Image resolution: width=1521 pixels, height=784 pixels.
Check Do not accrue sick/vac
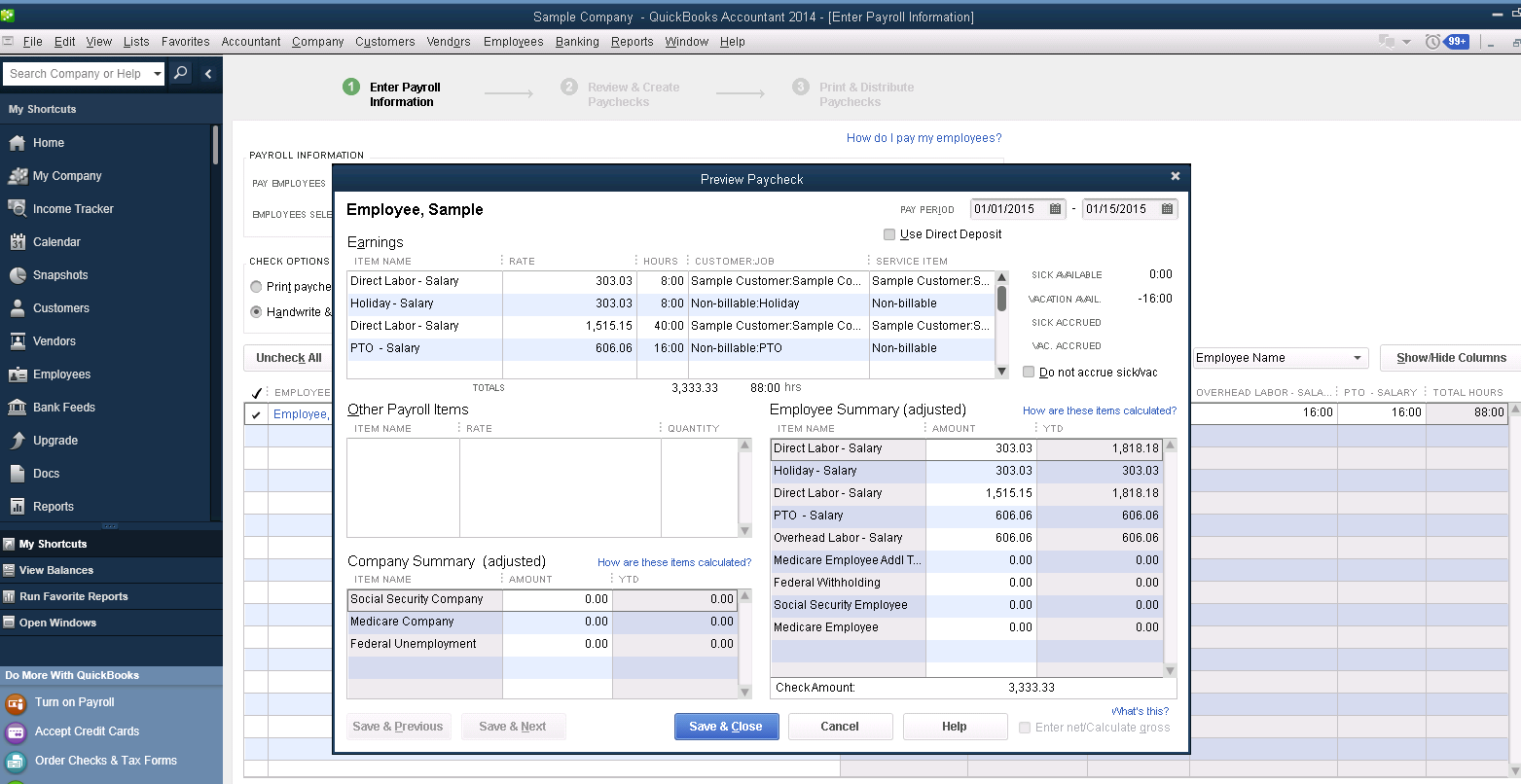coord(1029,372)
